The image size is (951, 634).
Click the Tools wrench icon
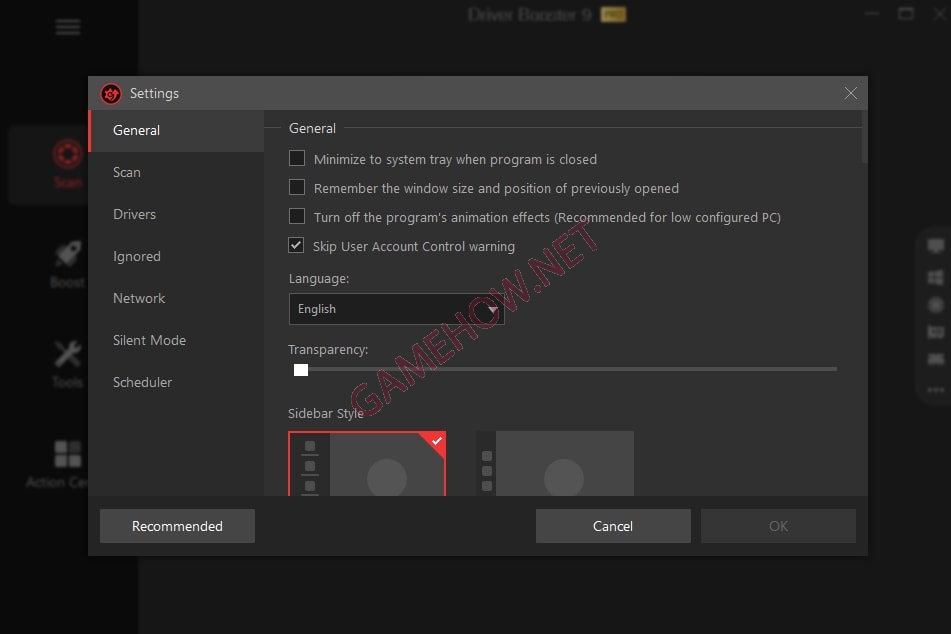click(66, 355)
